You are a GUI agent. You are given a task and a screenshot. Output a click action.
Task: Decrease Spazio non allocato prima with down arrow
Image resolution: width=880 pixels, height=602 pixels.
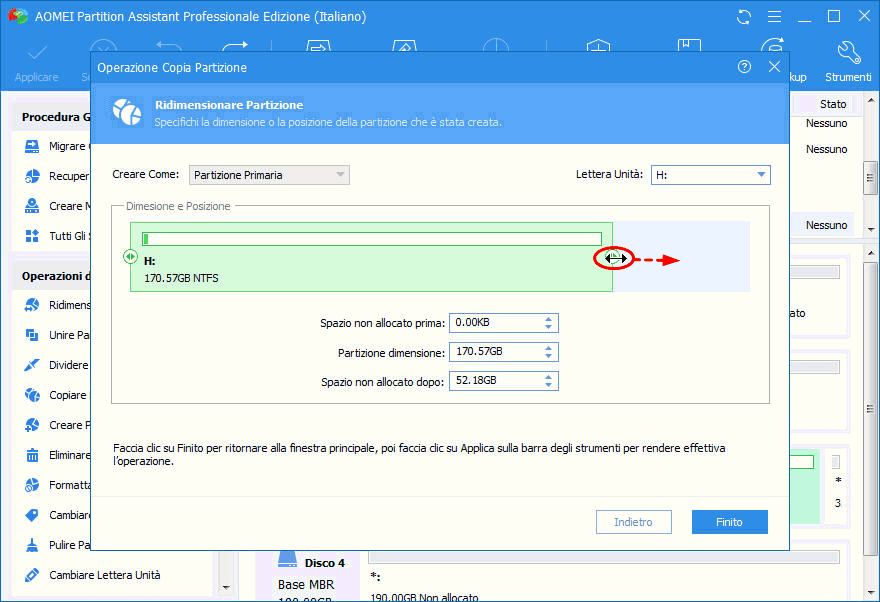coord(548,327)
